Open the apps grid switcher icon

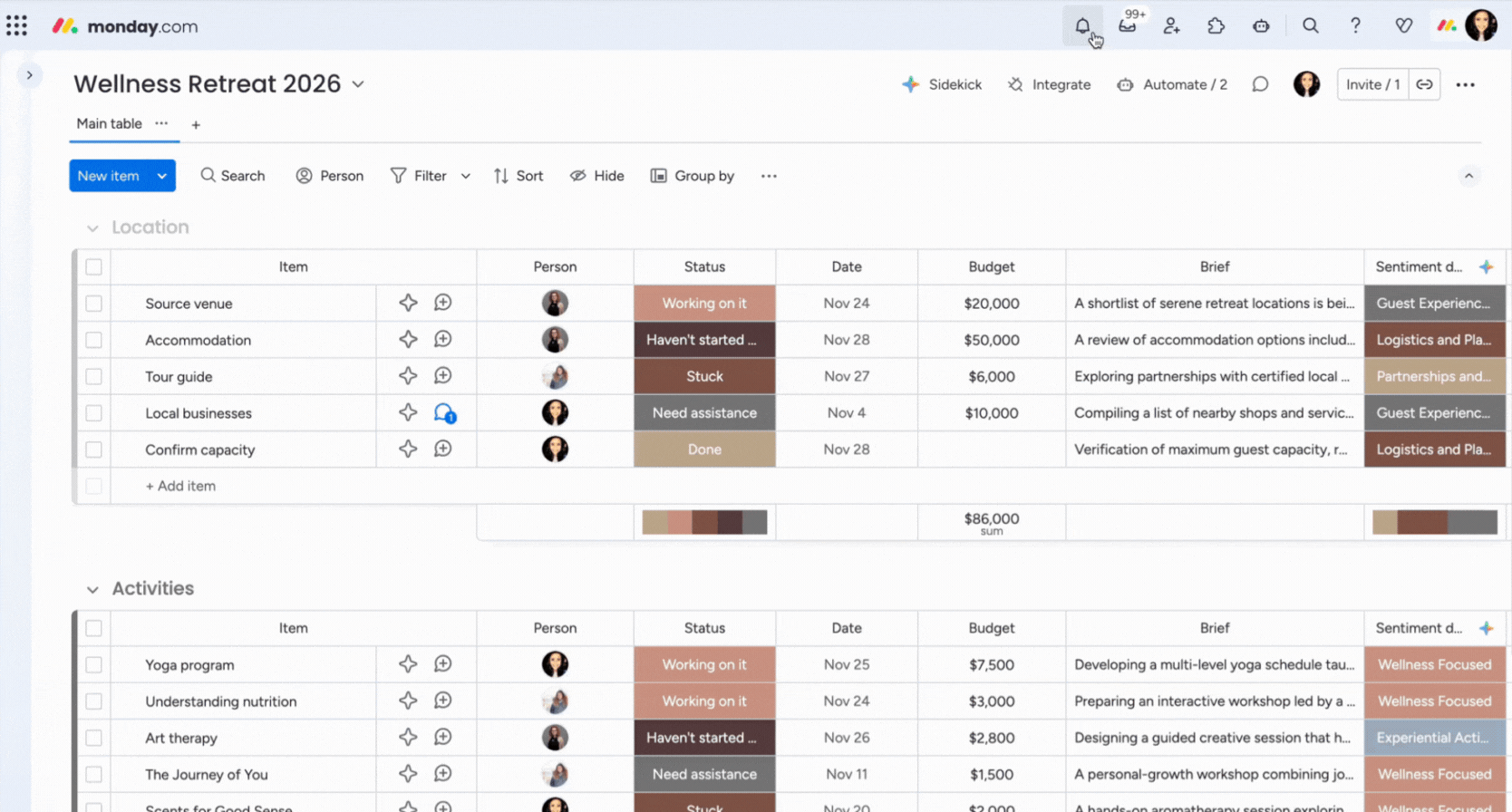(x=16, y=26)
